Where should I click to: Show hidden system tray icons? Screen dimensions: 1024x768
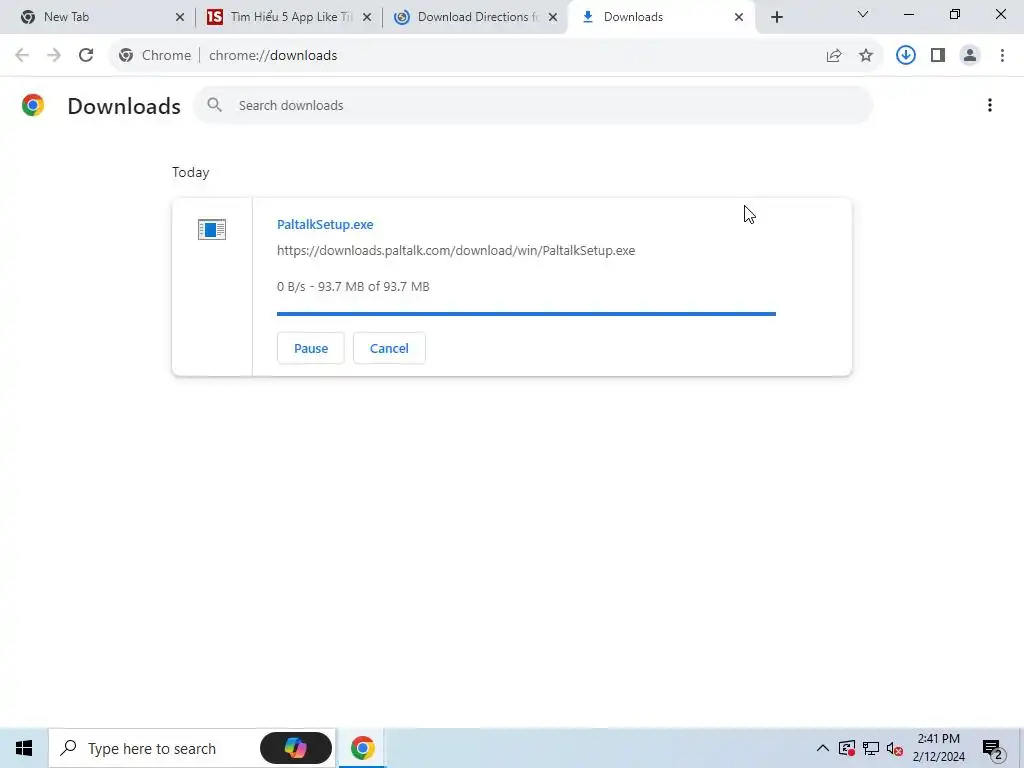click(823, 748)
